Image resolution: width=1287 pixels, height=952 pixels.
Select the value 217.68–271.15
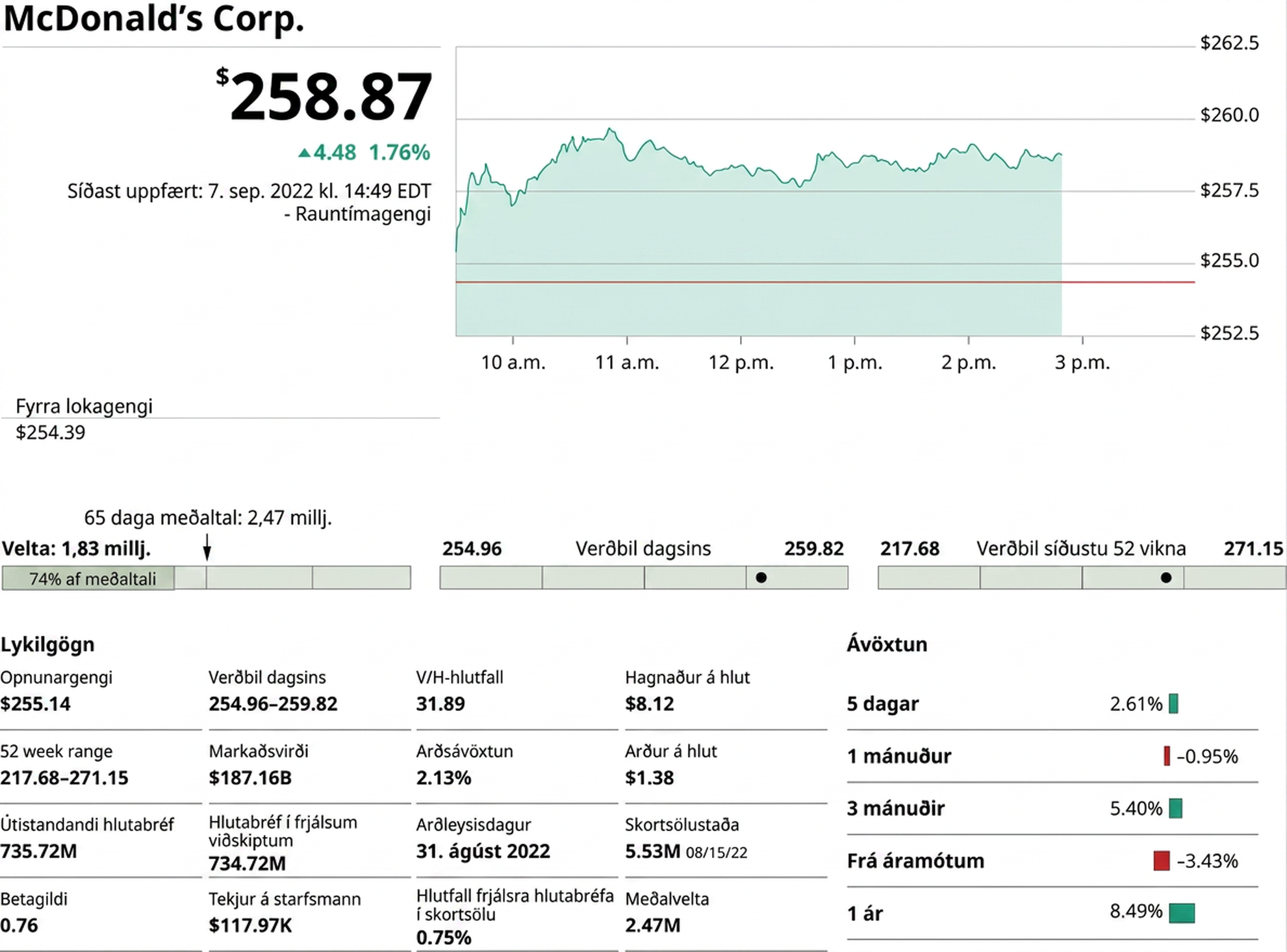point(64,778)
